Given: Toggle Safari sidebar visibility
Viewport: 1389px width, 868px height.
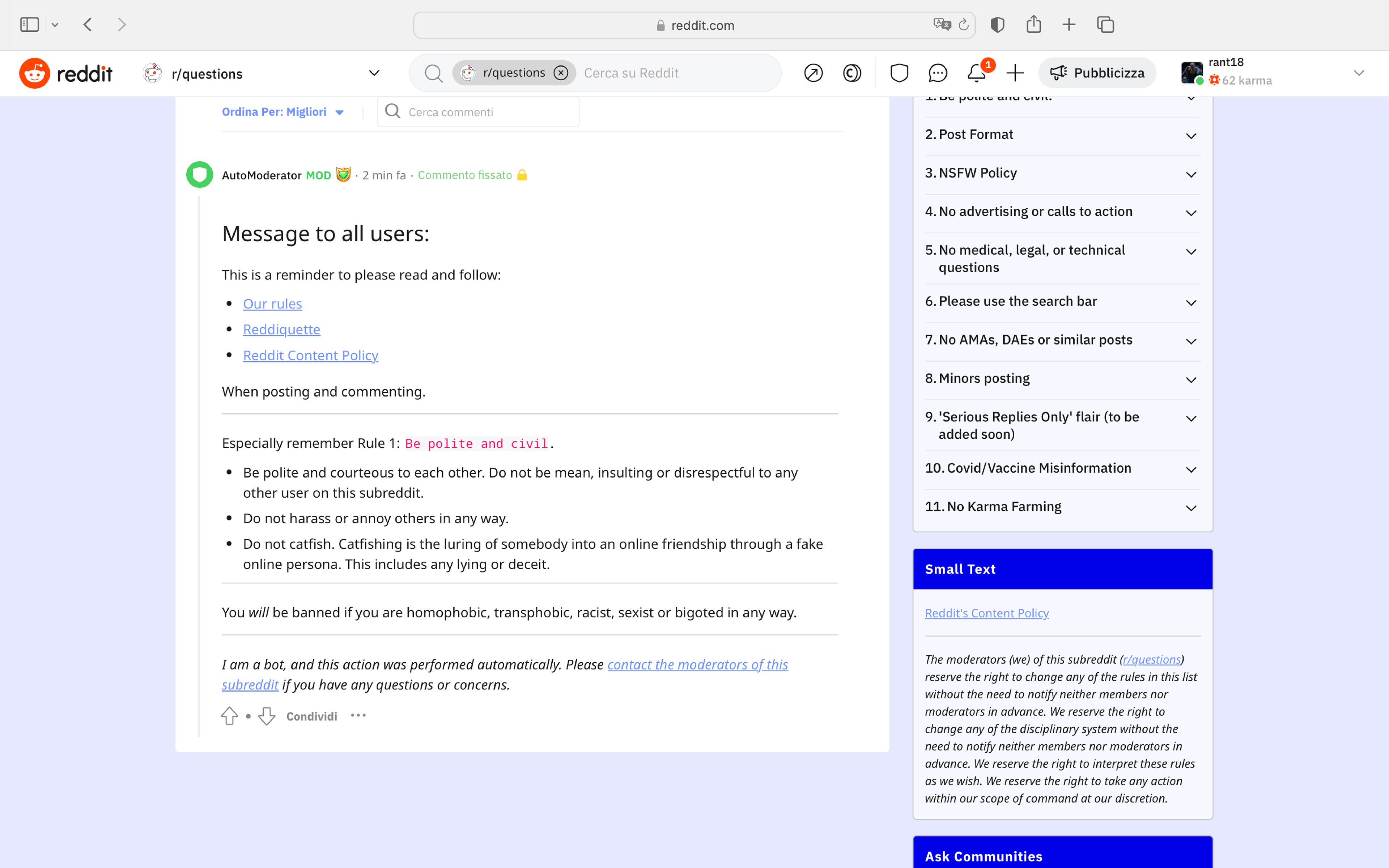Looking at the screenshot, I should point(29,25).
